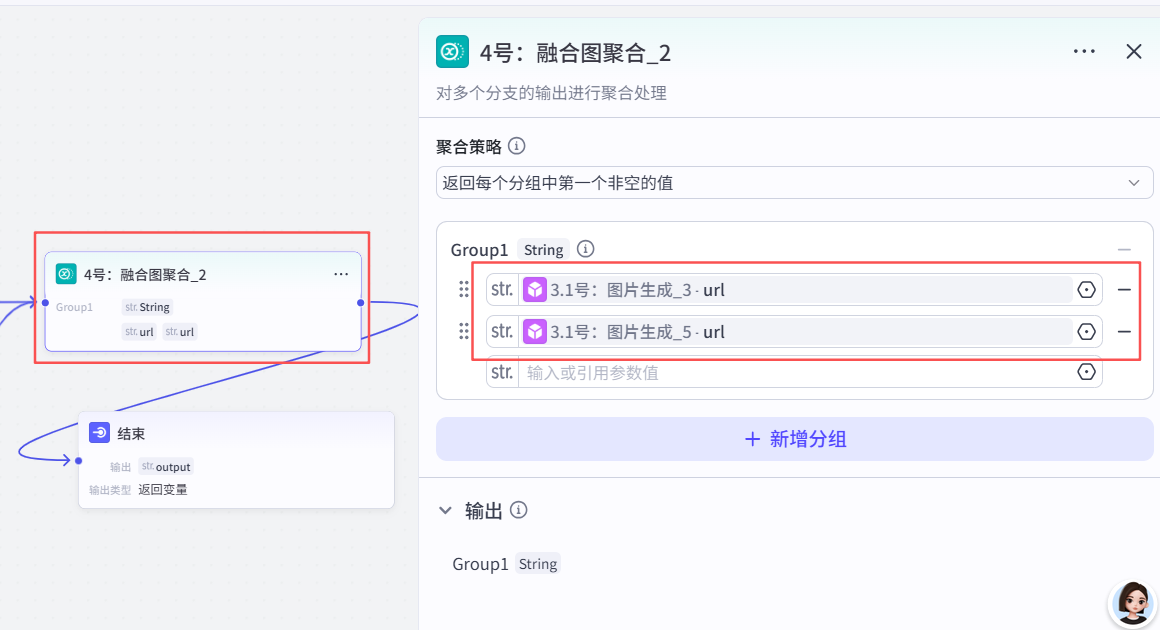Click info icon next to 输出
This screenshot has width=1160, height=630.
(x=519, y=509)
